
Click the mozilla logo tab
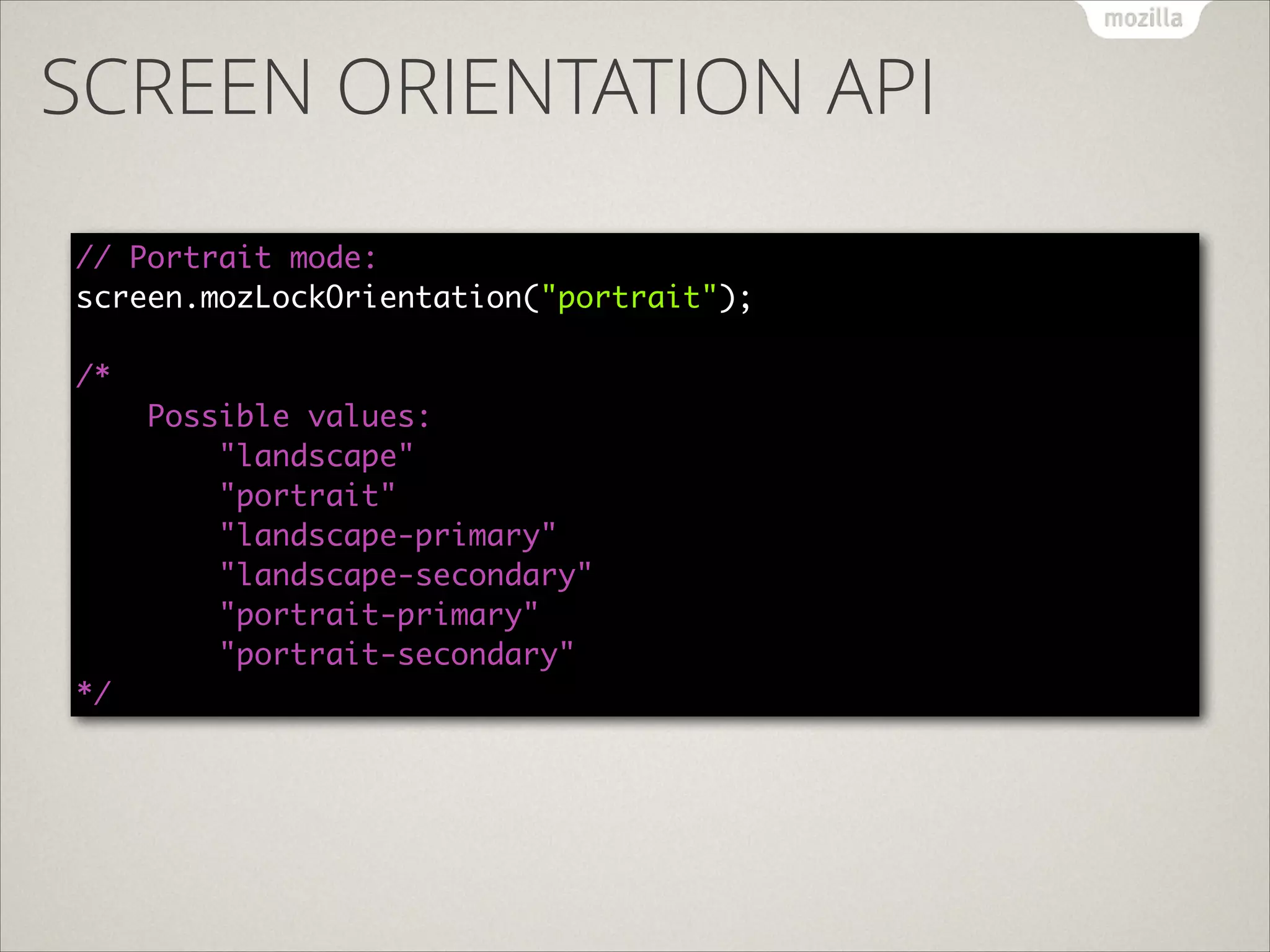coord(1143,19)
